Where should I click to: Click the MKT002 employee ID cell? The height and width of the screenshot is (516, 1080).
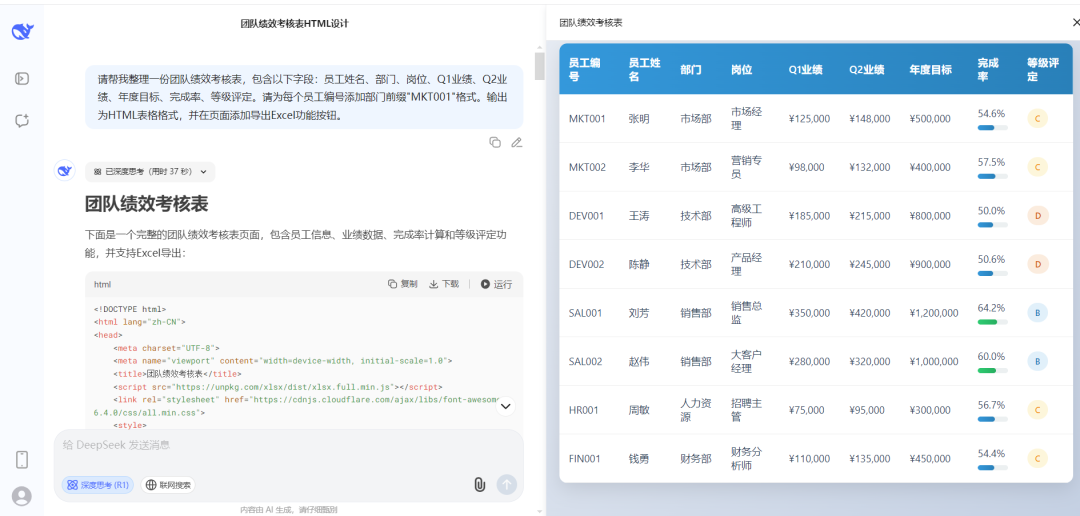point(588,167)
